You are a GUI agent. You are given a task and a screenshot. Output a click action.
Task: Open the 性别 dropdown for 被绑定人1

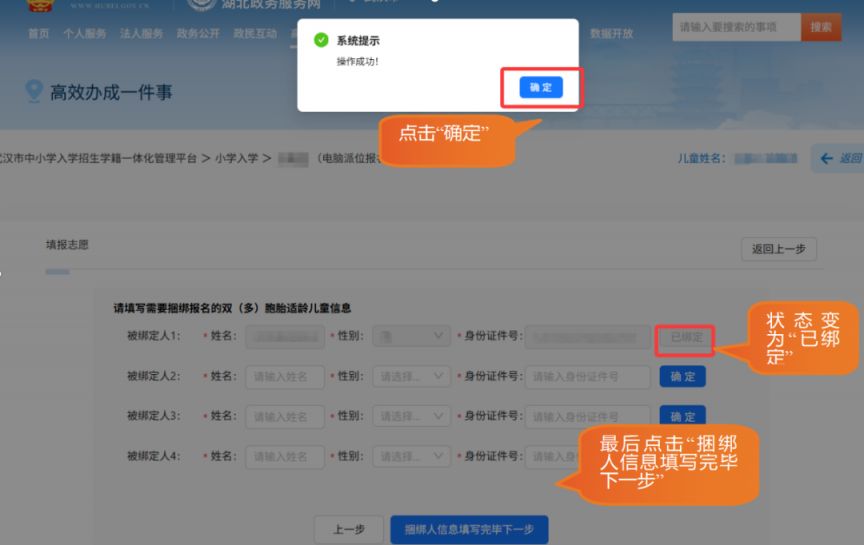412,336
